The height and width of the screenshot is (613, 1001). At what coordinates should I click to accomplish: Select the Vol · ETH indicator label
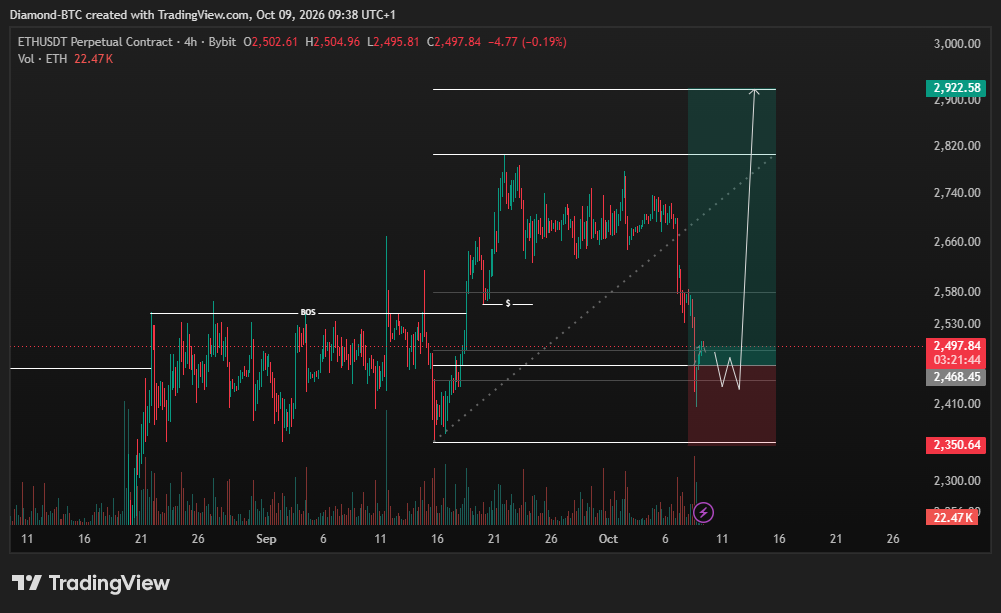click(42, 59)
